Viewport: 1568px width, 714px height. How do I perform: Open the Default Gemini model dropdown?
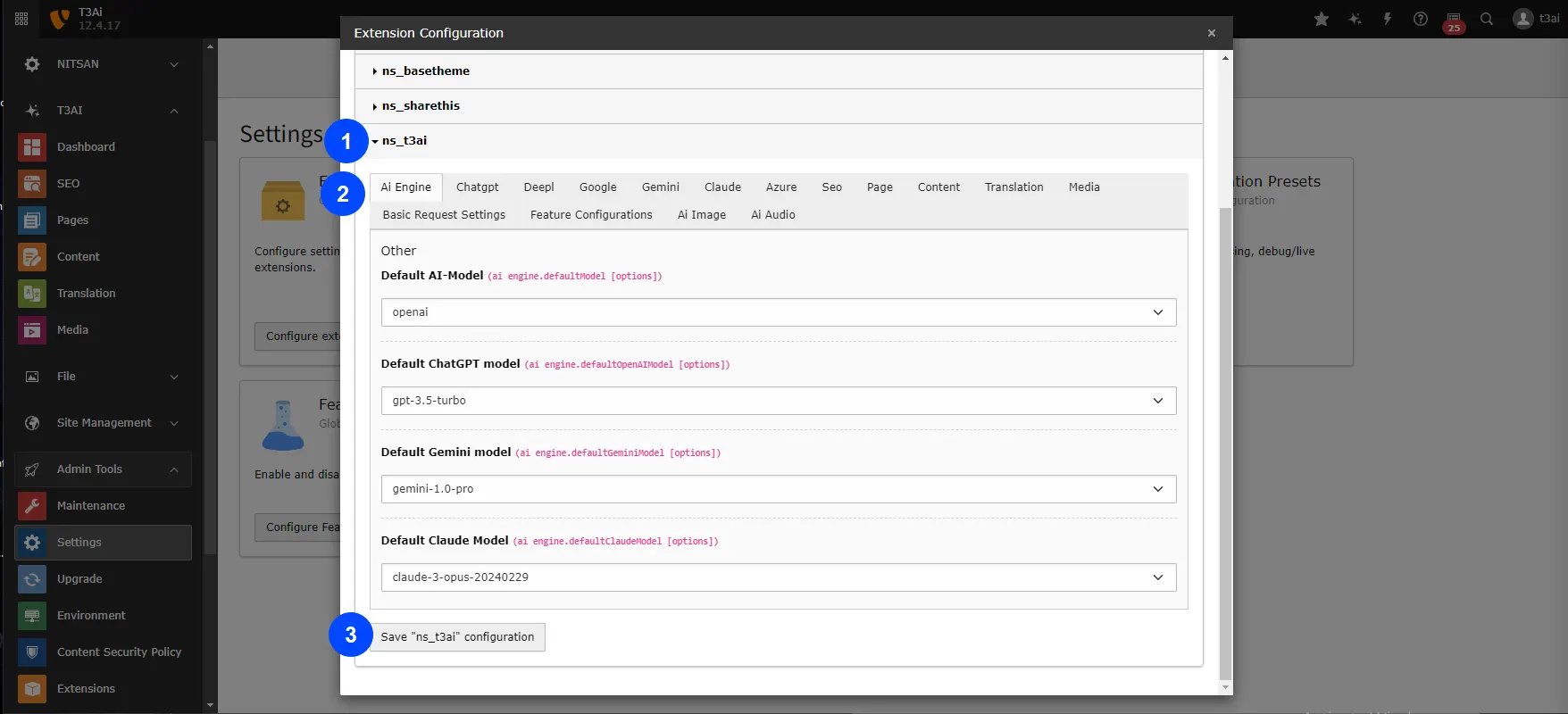779,489
